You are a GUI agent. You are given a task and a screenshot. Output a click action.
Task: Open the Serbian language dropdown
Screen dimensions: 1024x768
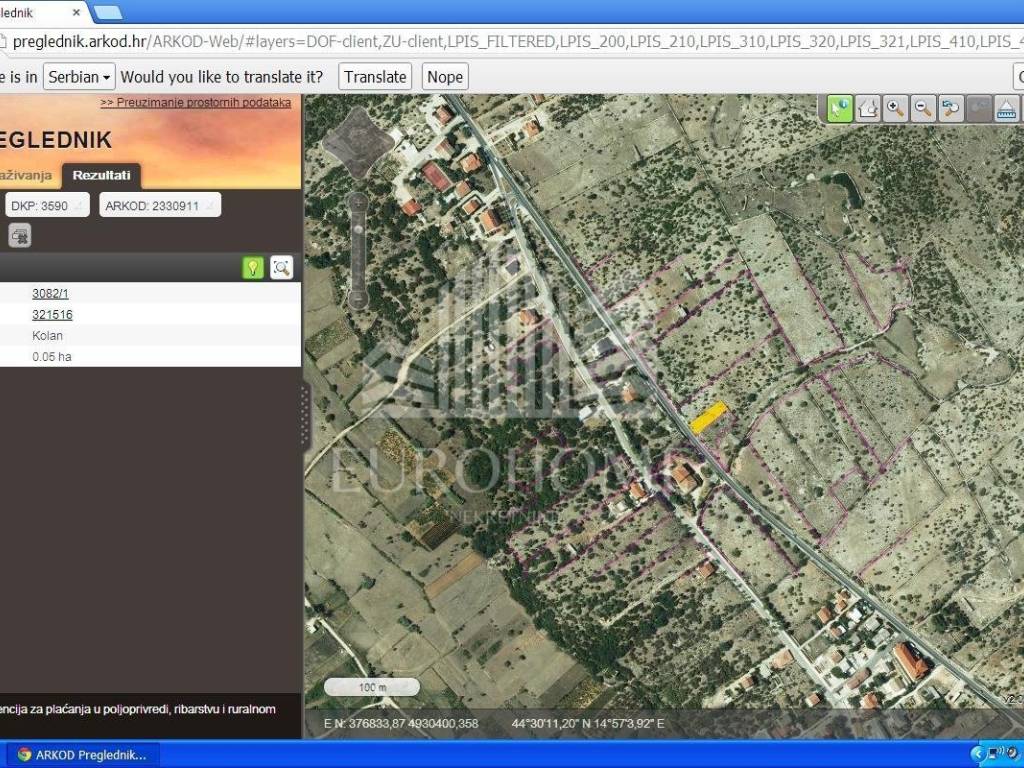pos(79,77)
